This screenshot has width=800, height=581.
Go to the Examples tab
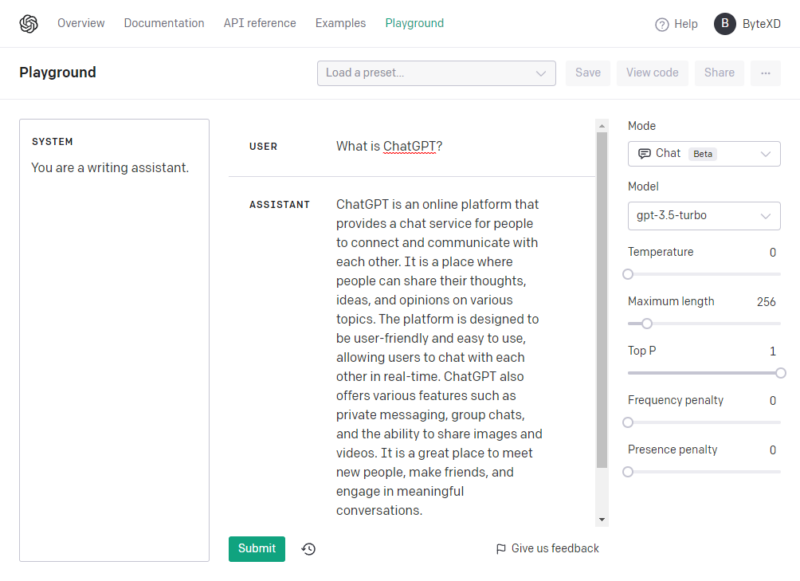coord(340,23)
